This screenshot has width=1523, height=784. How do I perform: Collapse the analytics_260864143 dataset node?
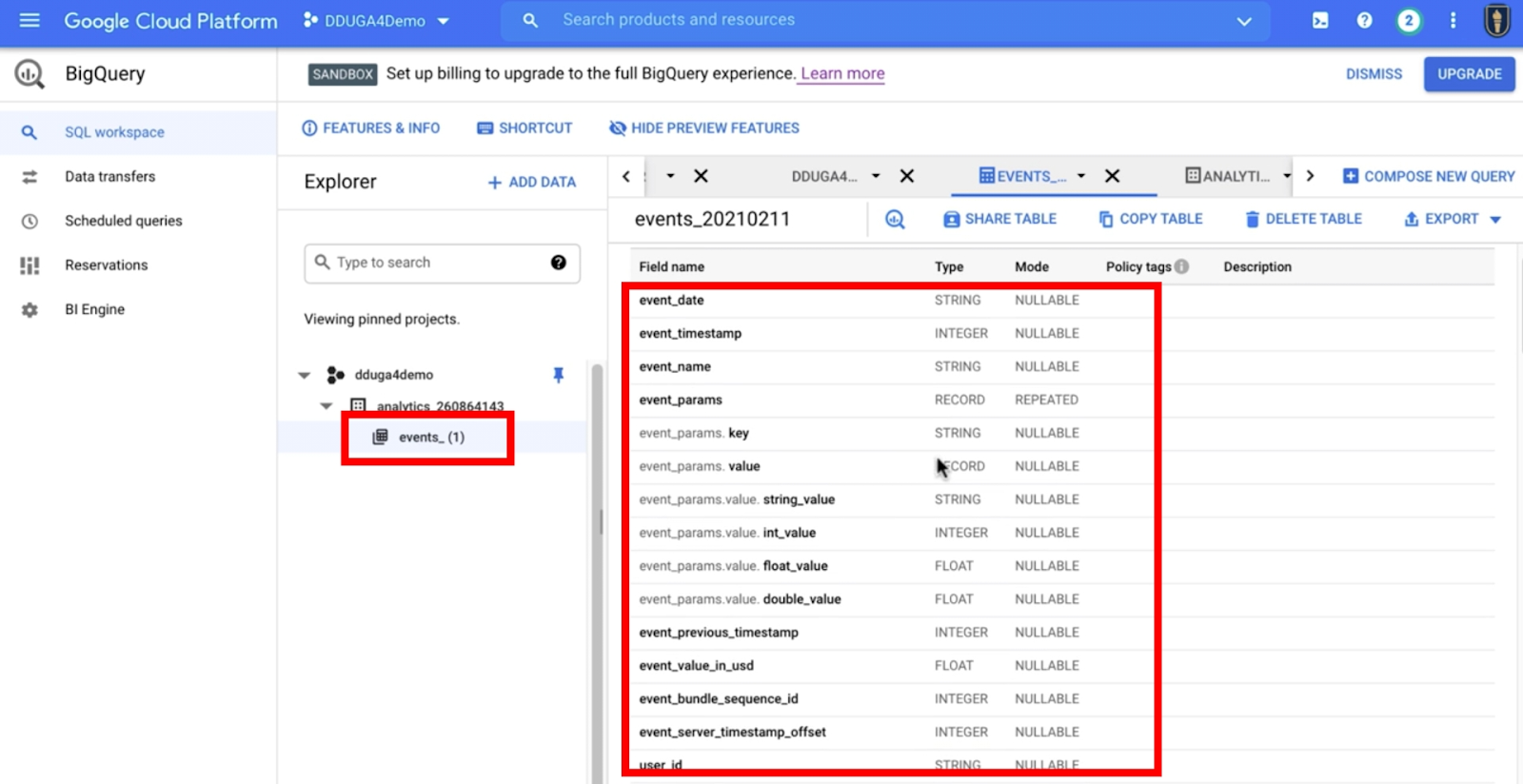point(326,406)
